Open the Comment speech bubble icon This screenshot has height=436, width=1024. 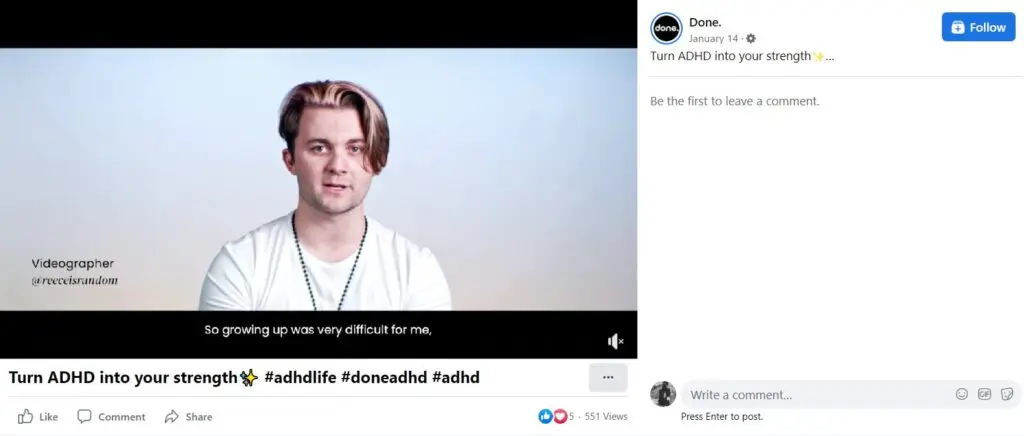click(x=84, y=416)
